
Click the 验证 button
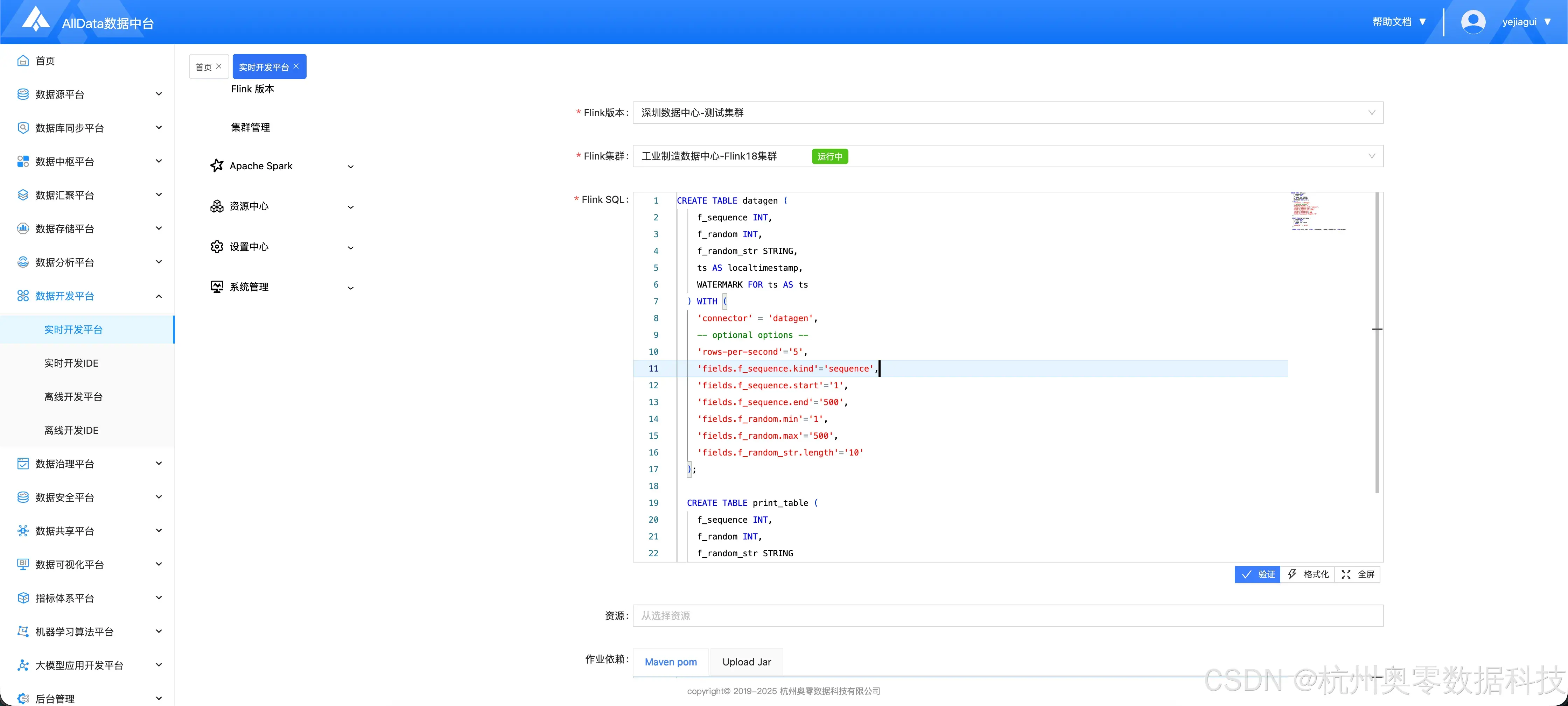1258,574
